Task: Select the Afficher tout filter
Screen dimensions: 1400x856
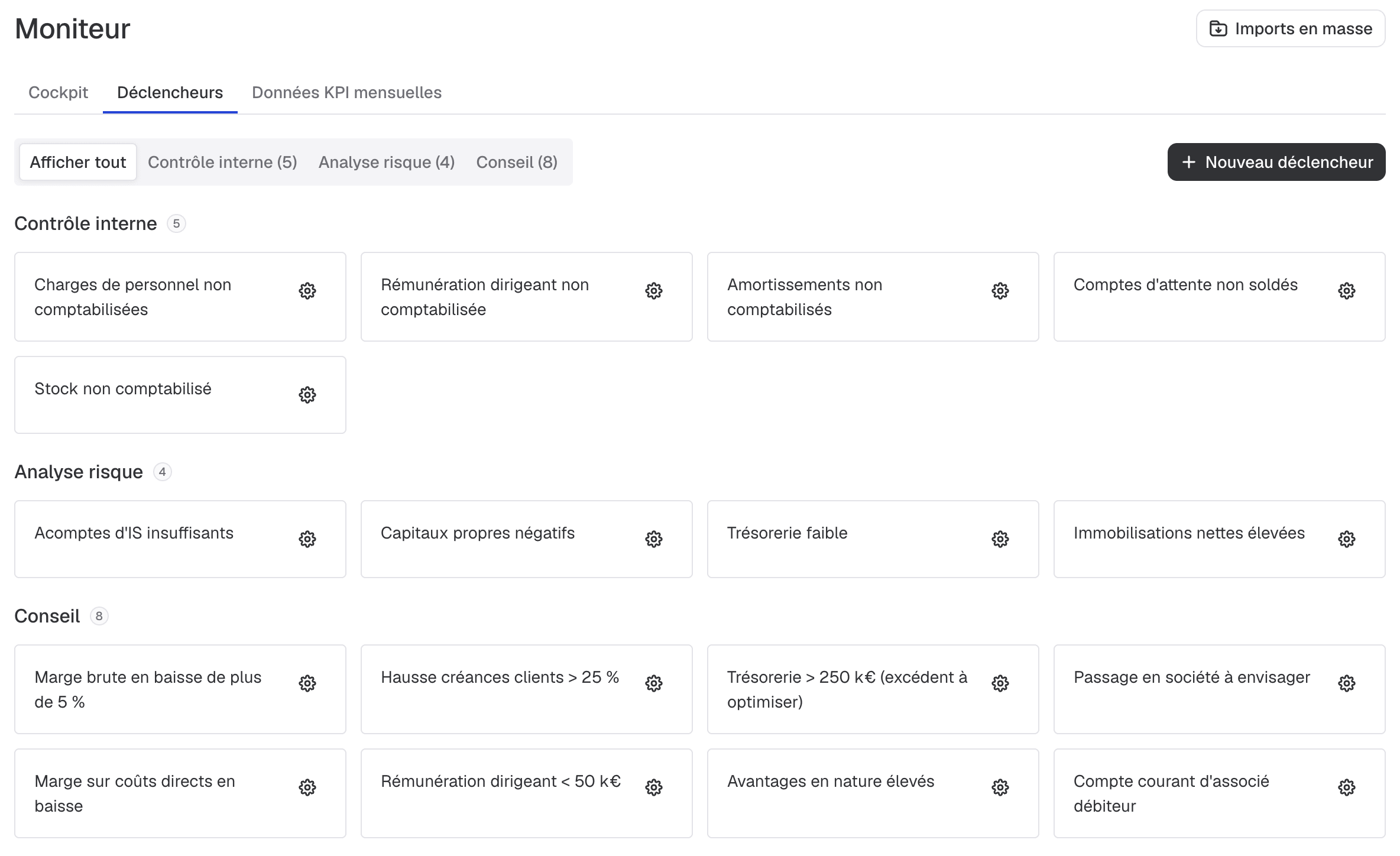Action: [78, 162]
